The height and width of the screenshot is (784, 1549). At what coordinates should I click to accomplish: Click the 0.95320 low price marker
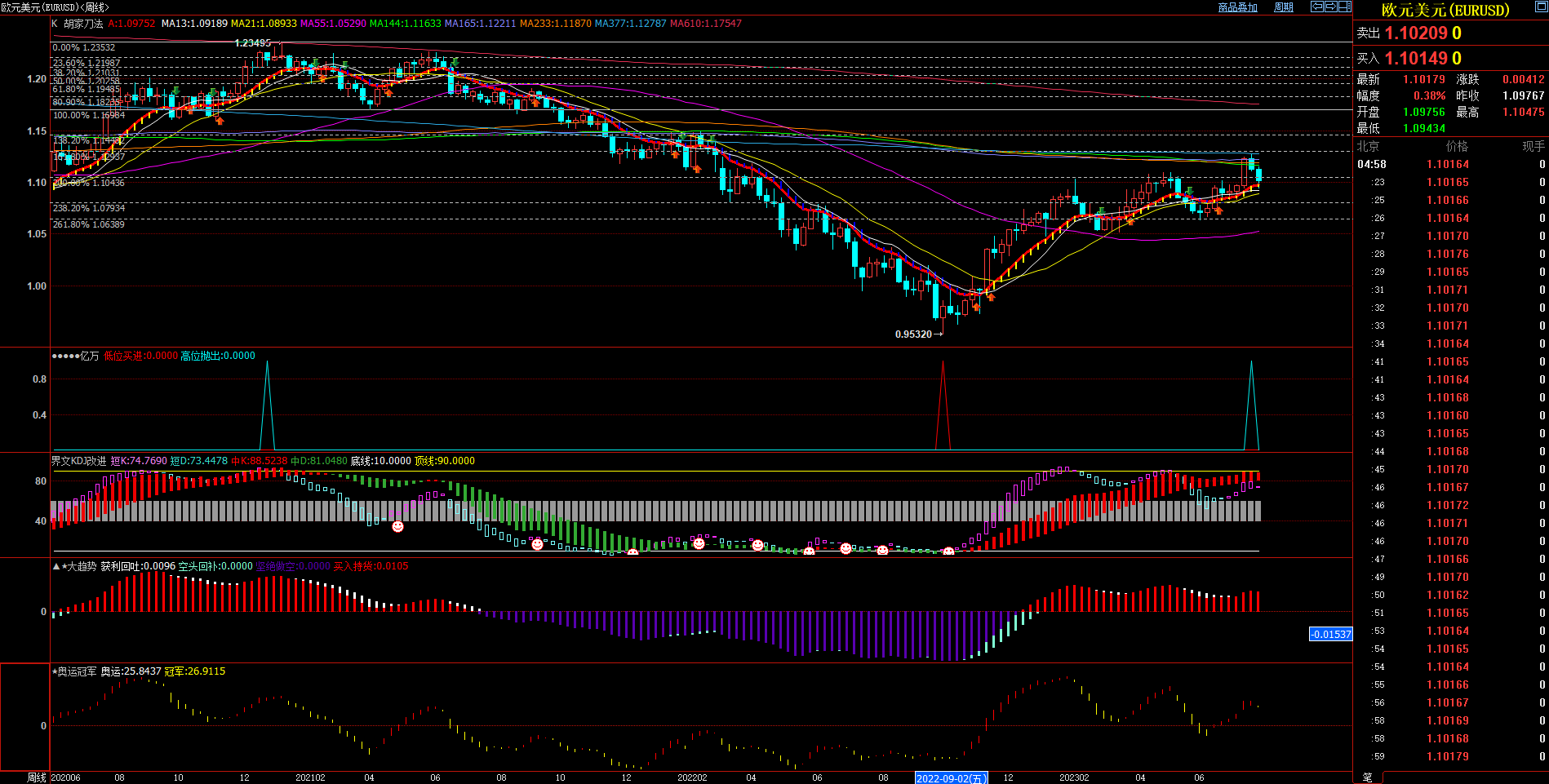pyautogui.click(x=914, y=334)
